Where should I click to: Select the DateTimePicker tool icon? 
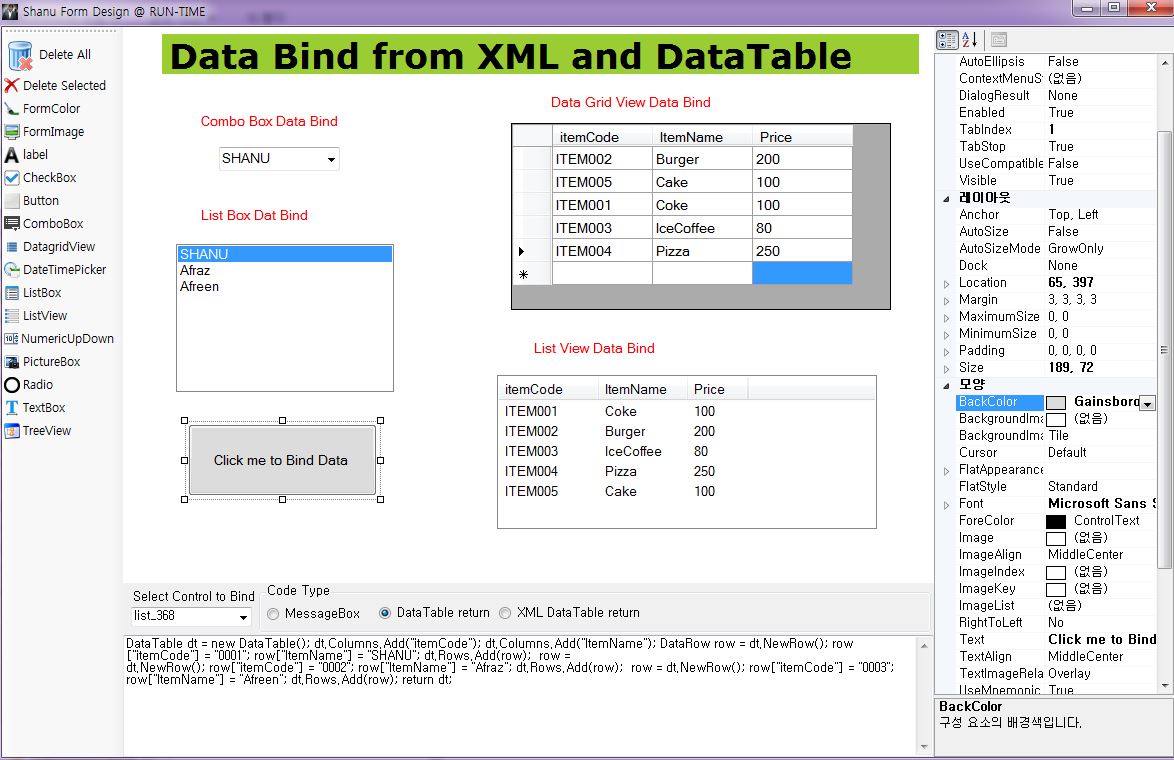[11, 270]
